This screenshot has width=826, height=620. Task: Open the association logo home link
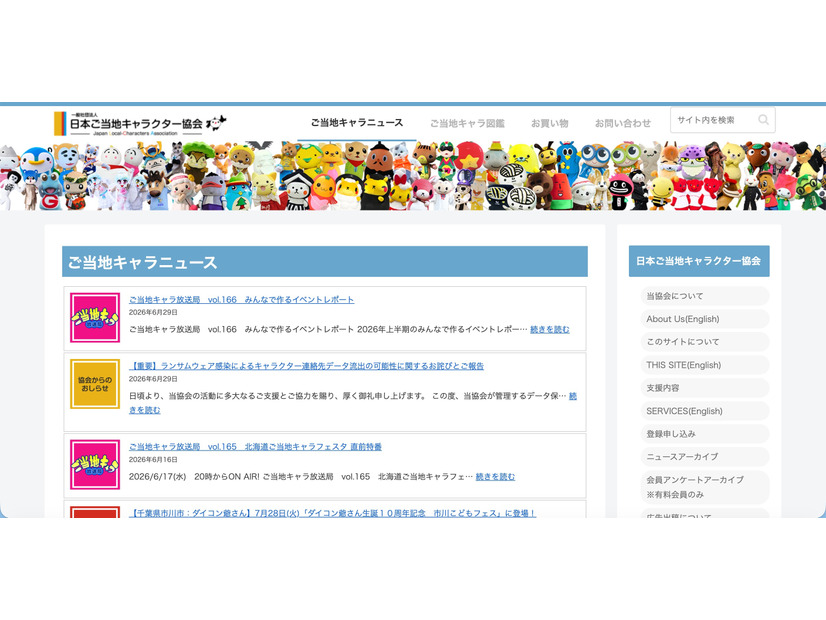click(x=140, y=124)
